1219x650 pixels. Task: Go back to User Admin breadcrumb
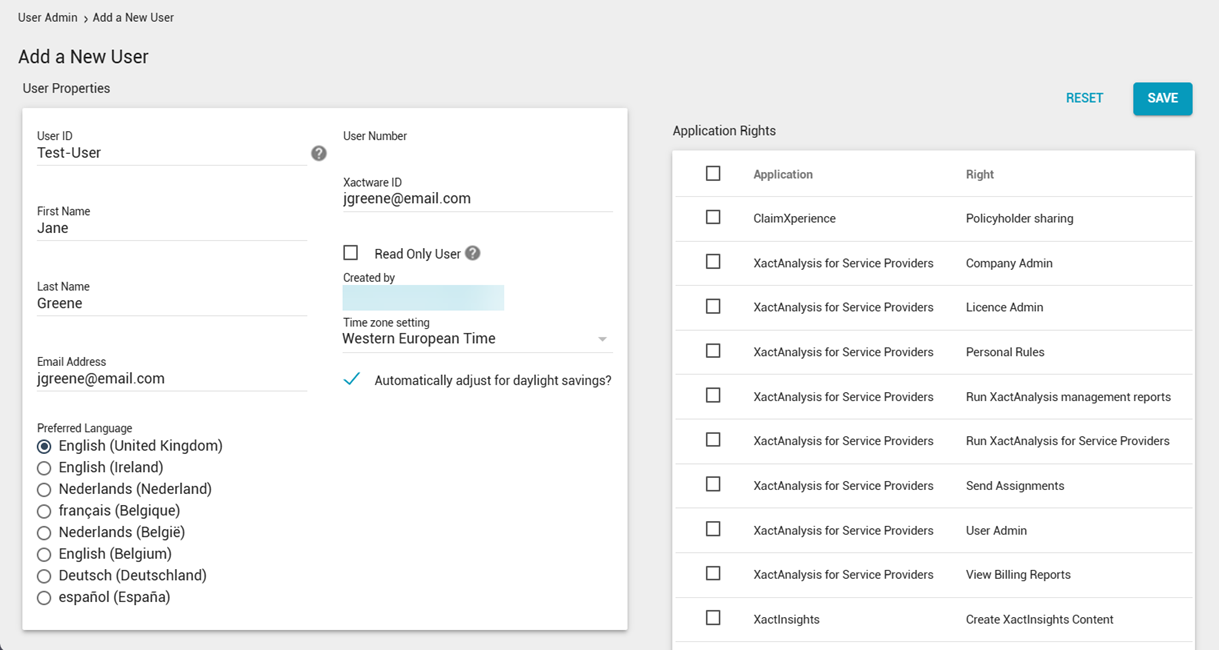(47, 18)
